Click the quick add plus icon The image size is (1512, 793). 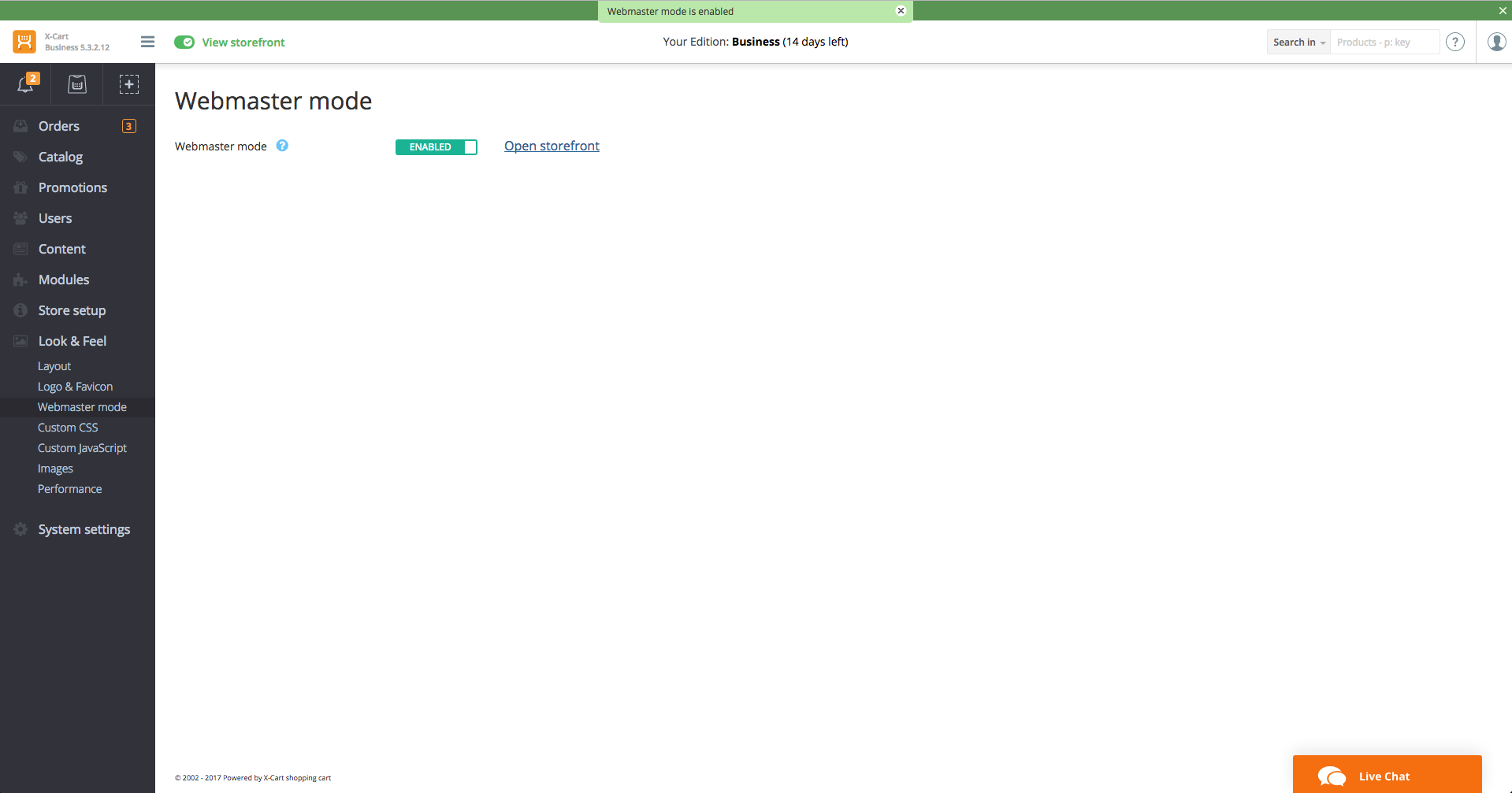click(129, 84)
